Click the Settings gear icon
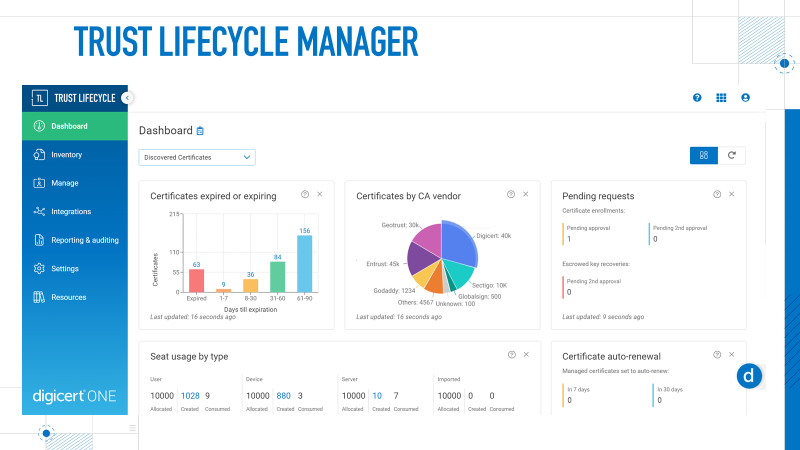The image size is (800, 450). coord(39,268)
